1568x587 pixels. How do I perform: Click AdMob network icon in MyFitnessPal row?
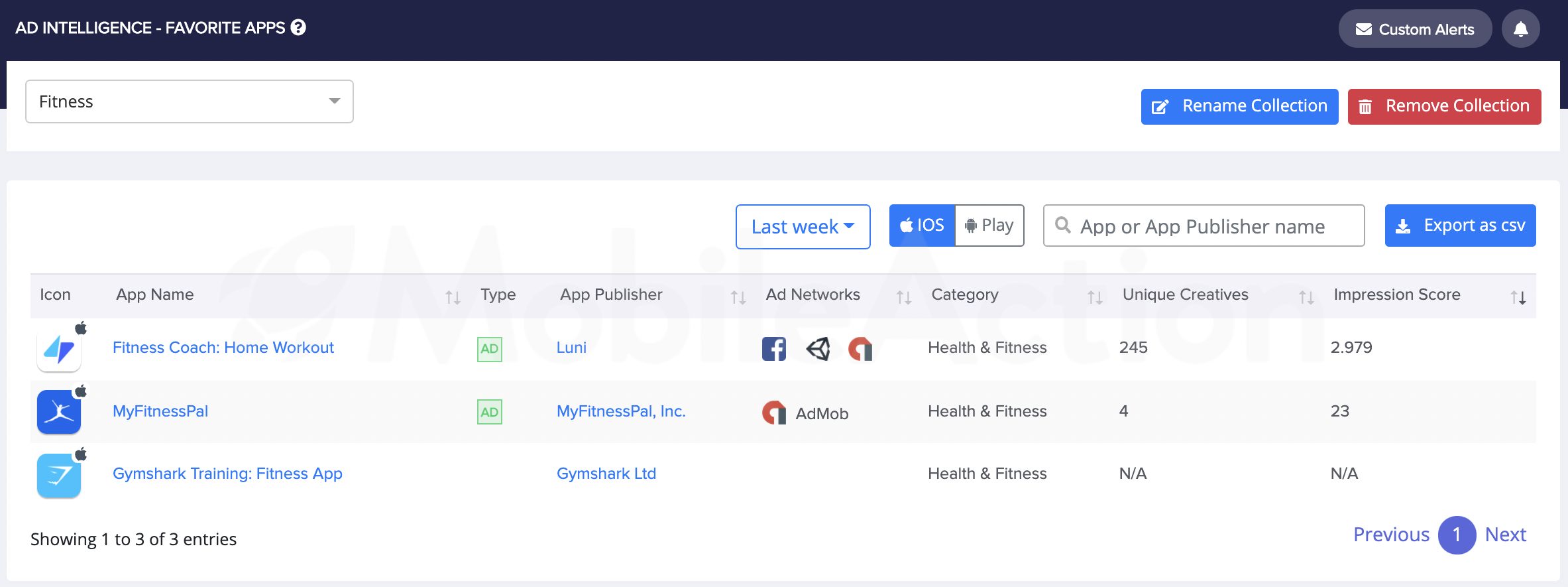774,413
